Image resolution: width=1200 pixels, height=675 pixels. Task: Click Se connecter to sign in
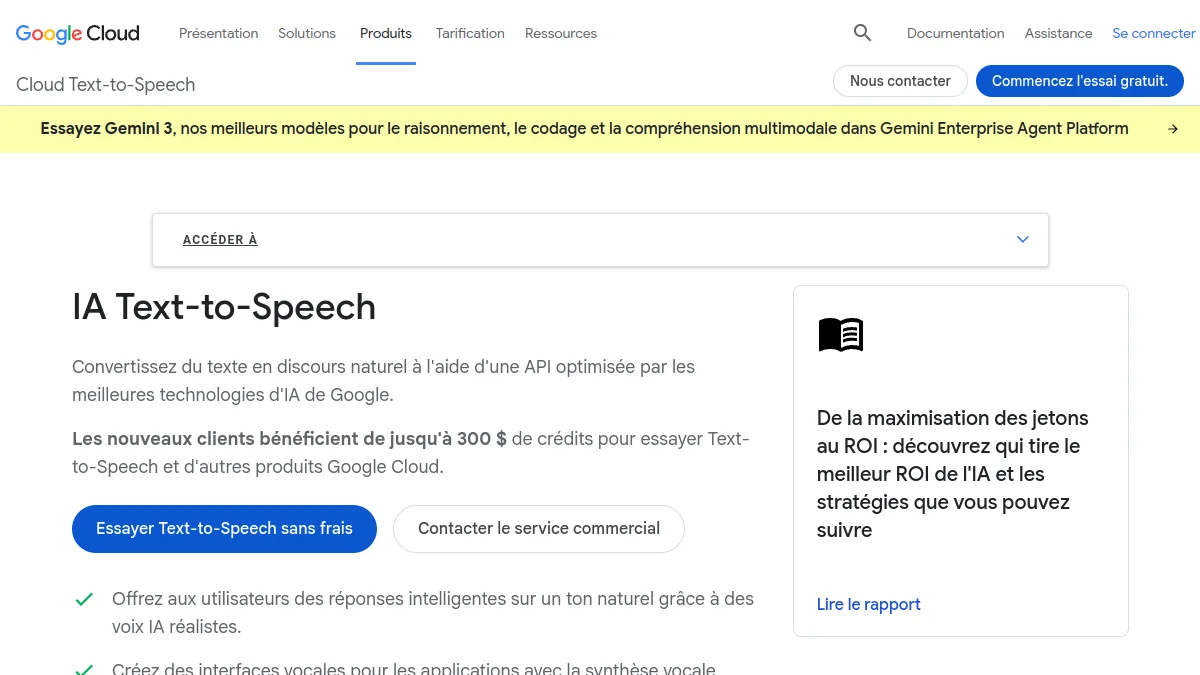coord(1154,33)
